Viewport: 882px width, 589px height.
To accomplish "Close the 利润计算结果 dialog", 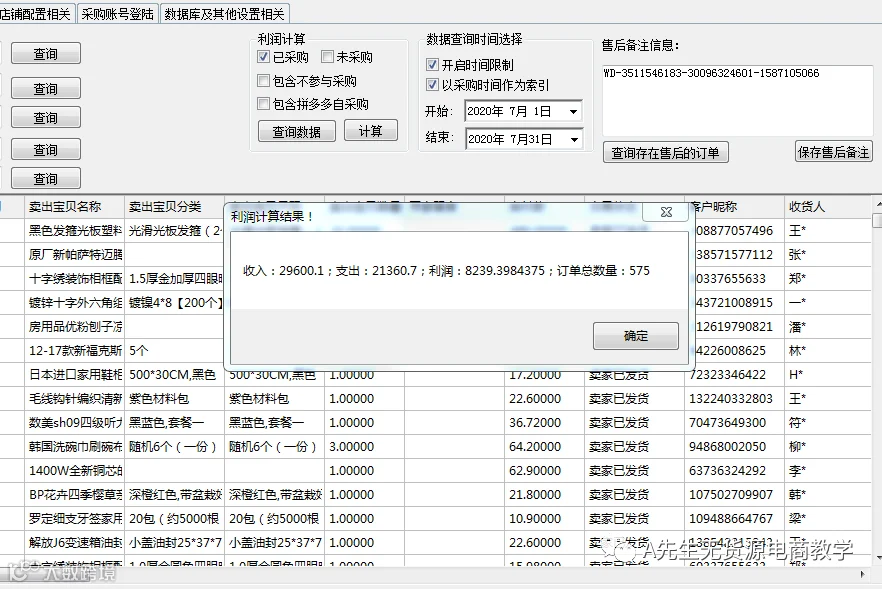I will click(666, 212).
